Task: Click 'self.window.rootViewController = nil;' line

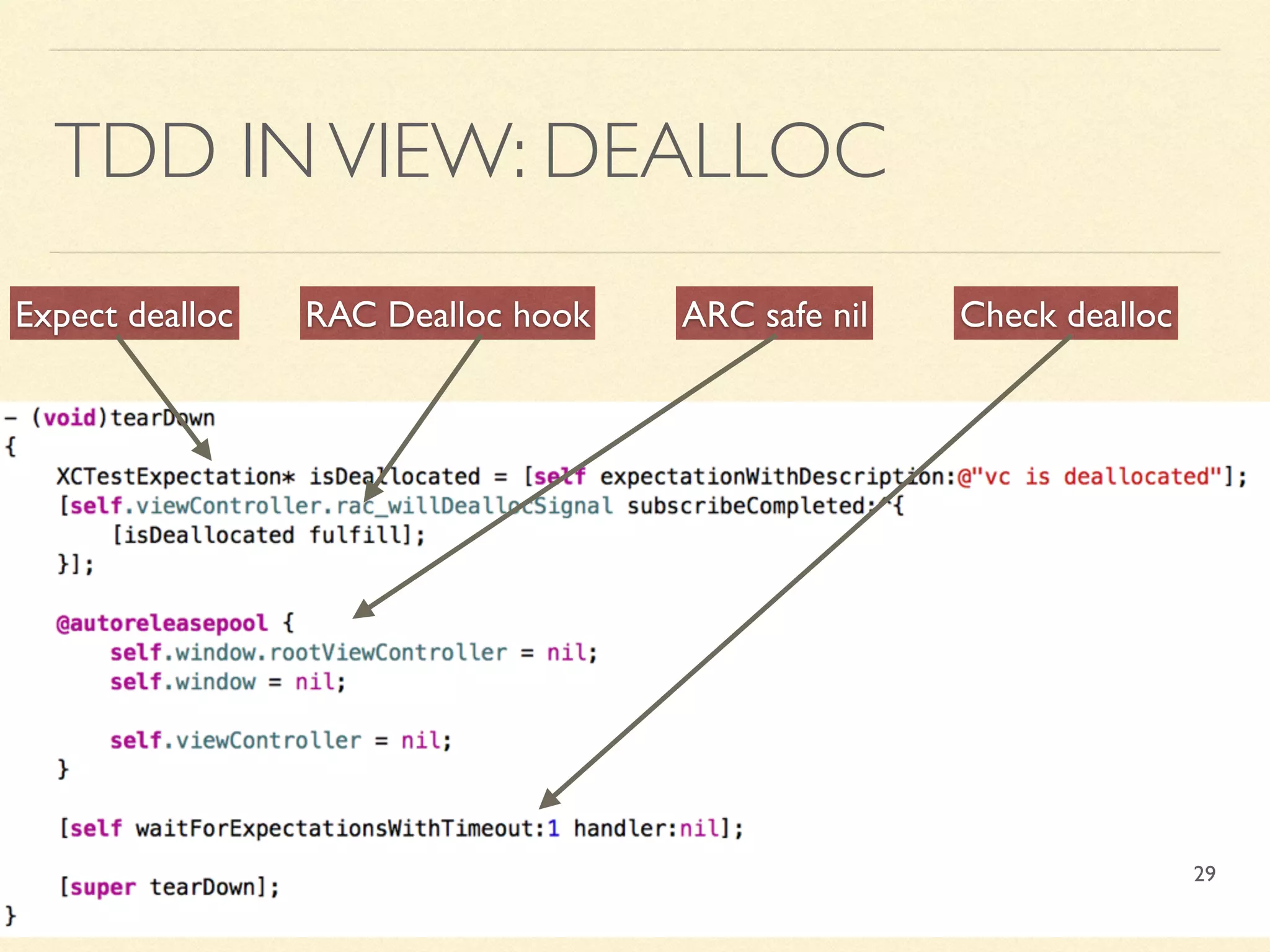Action: [x=353, y=653]
